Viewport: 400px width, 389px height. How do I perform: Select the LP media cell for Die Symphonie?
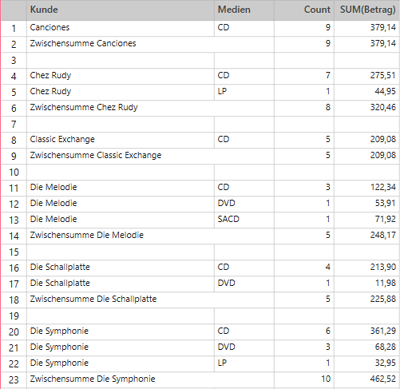tap(244, 364)
